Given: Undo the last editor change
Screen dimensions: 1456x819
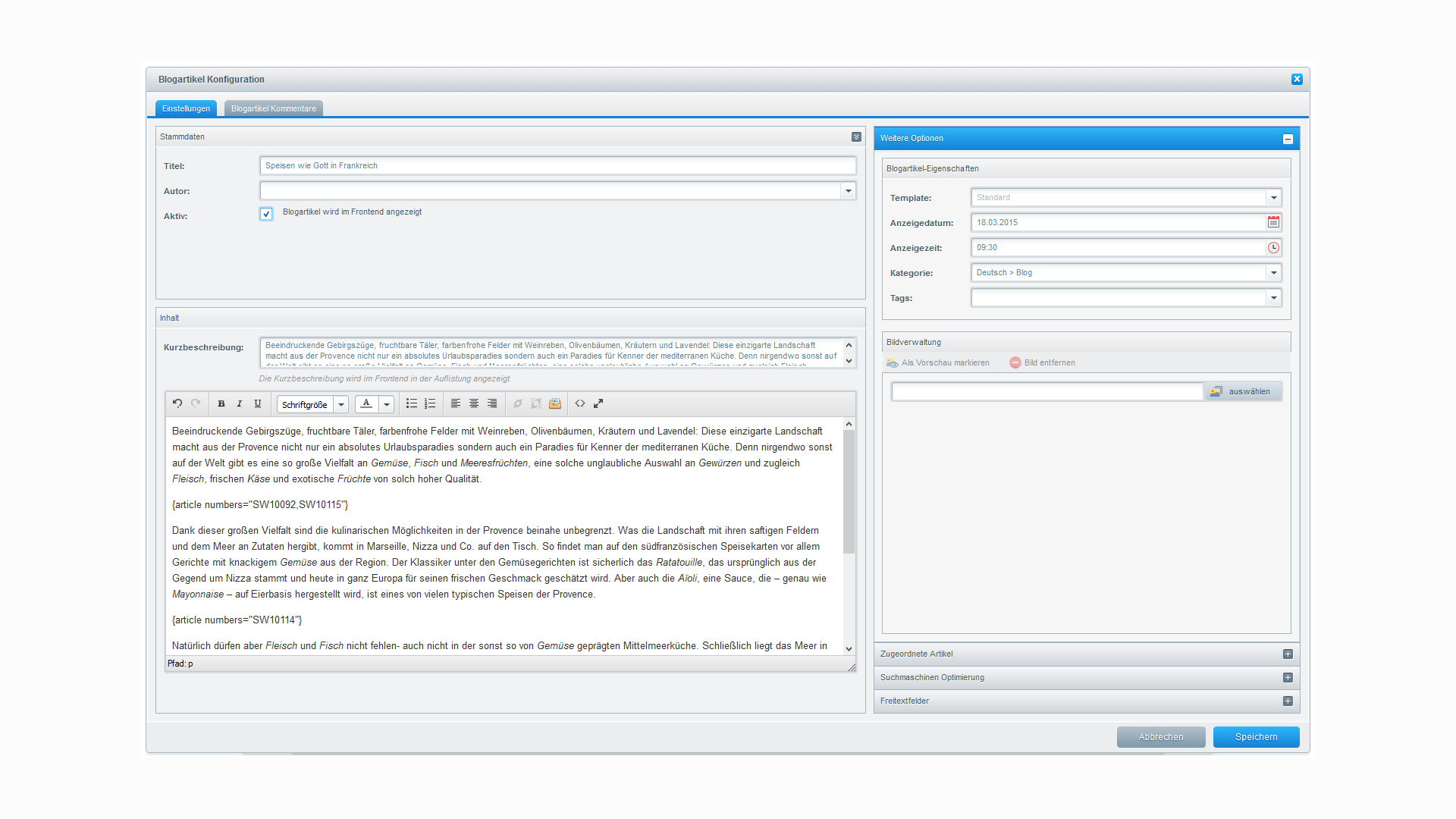Looking at the screenshot, I should pyautogui.click(x=177, y=403).
